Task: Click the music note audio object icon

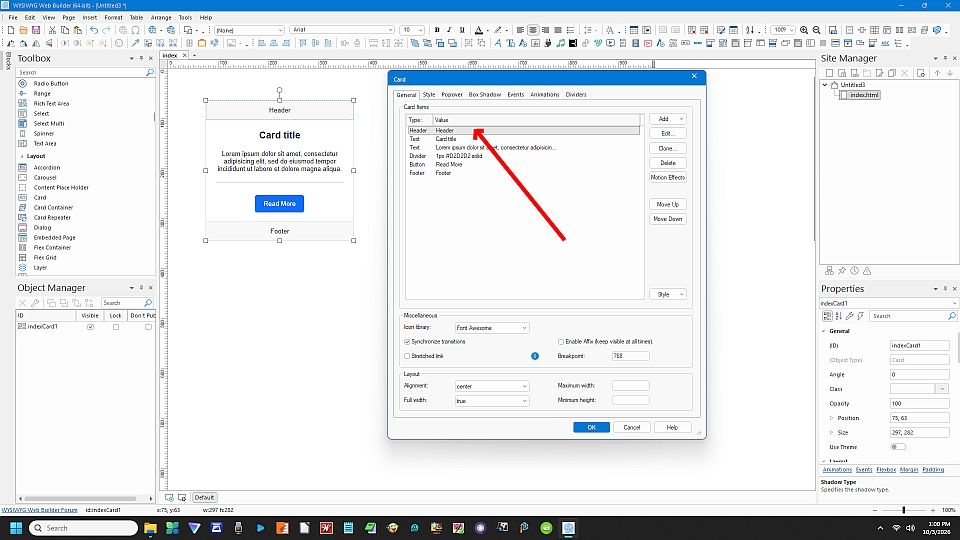Action: click(x=560, y=43)
